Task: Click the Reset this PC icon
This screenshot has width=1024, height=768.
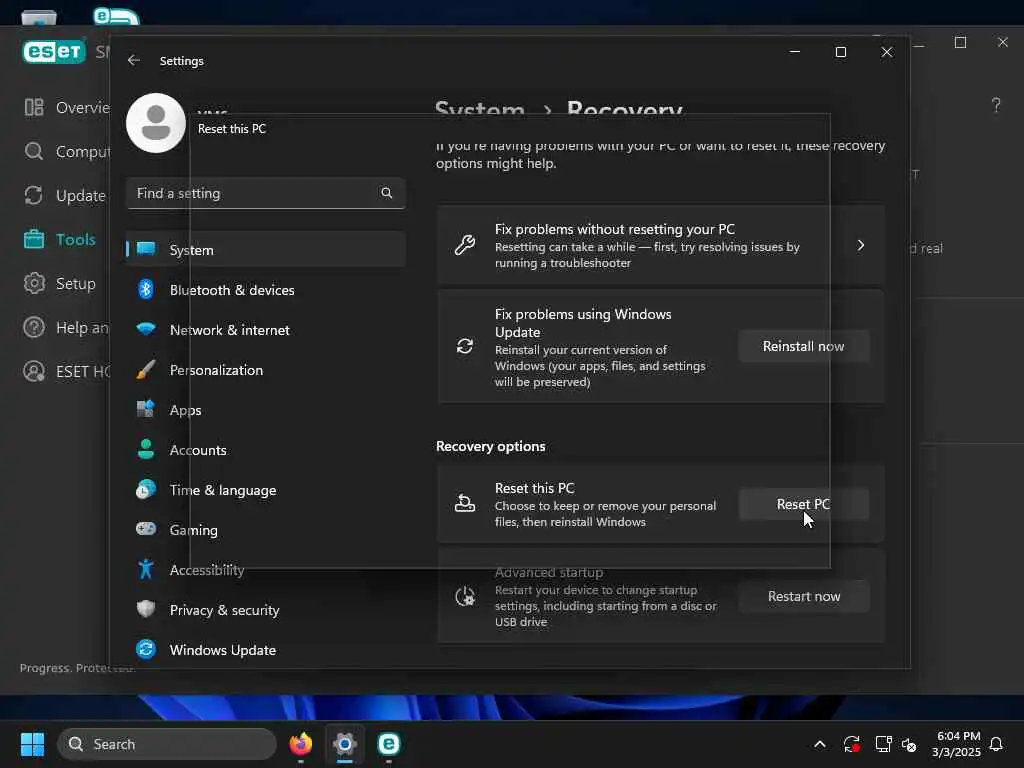Action: (x=465, y=504)
